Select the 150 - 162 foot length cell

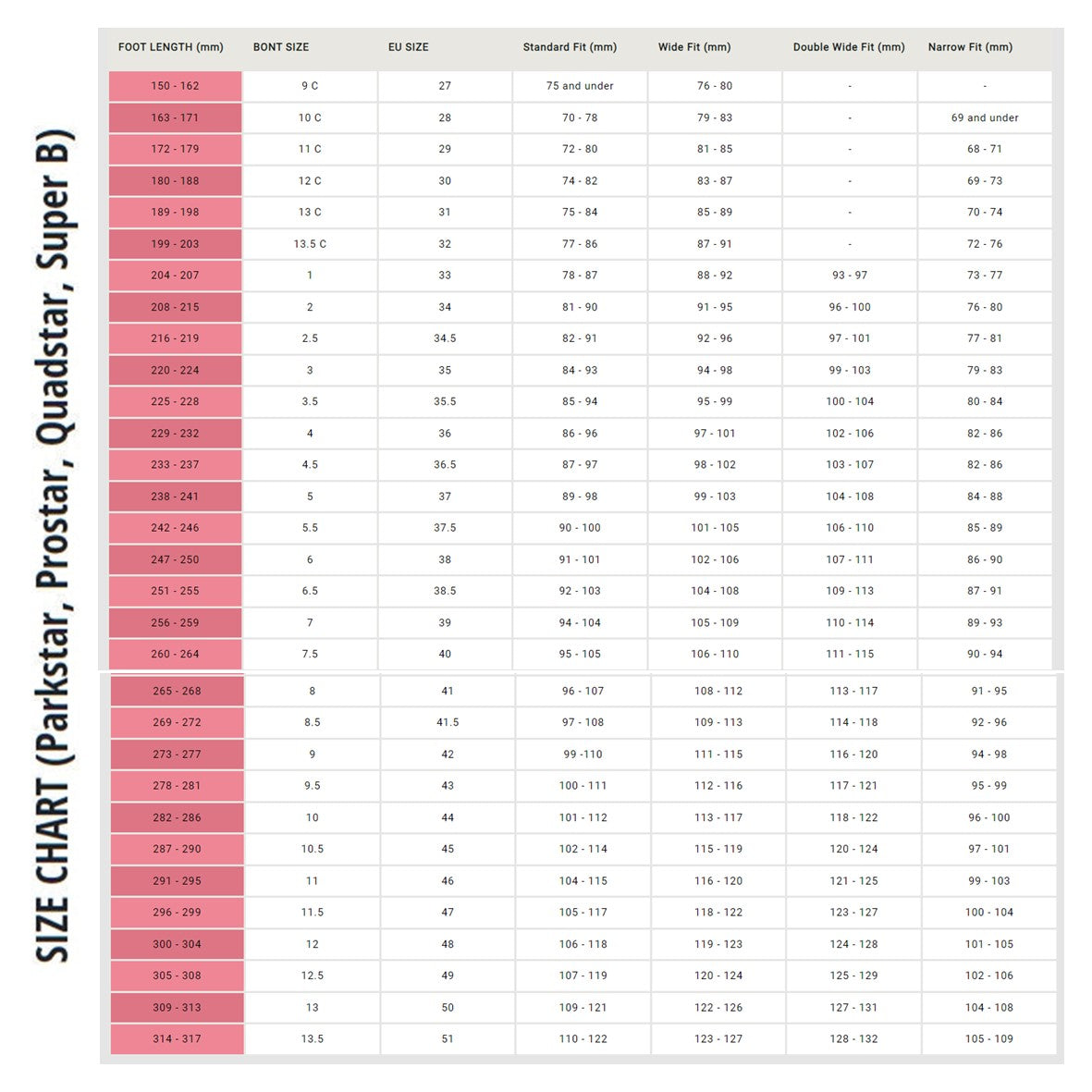coord(175,86)
